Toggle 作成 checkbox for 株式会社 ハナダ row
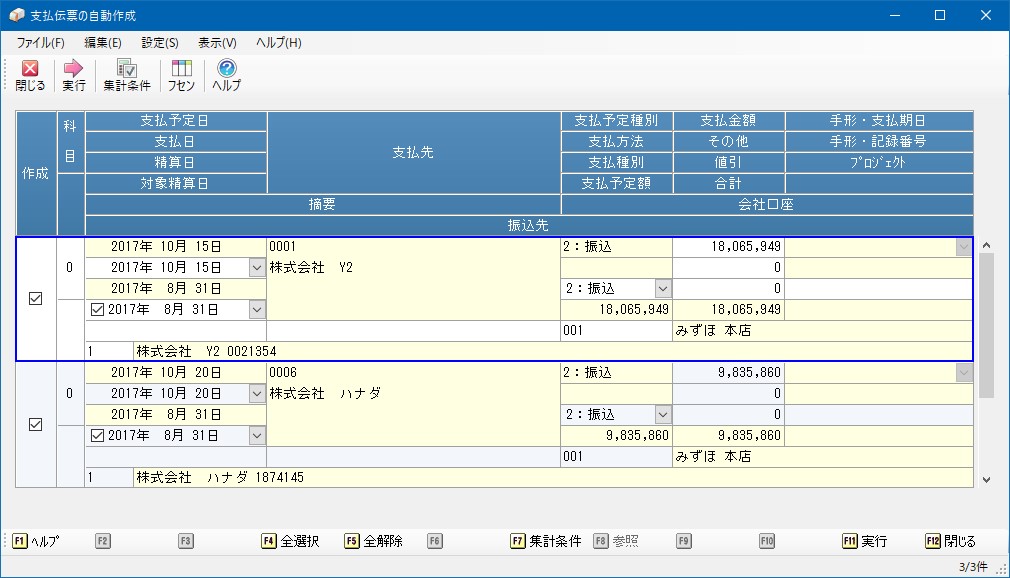 click(35, 425)
